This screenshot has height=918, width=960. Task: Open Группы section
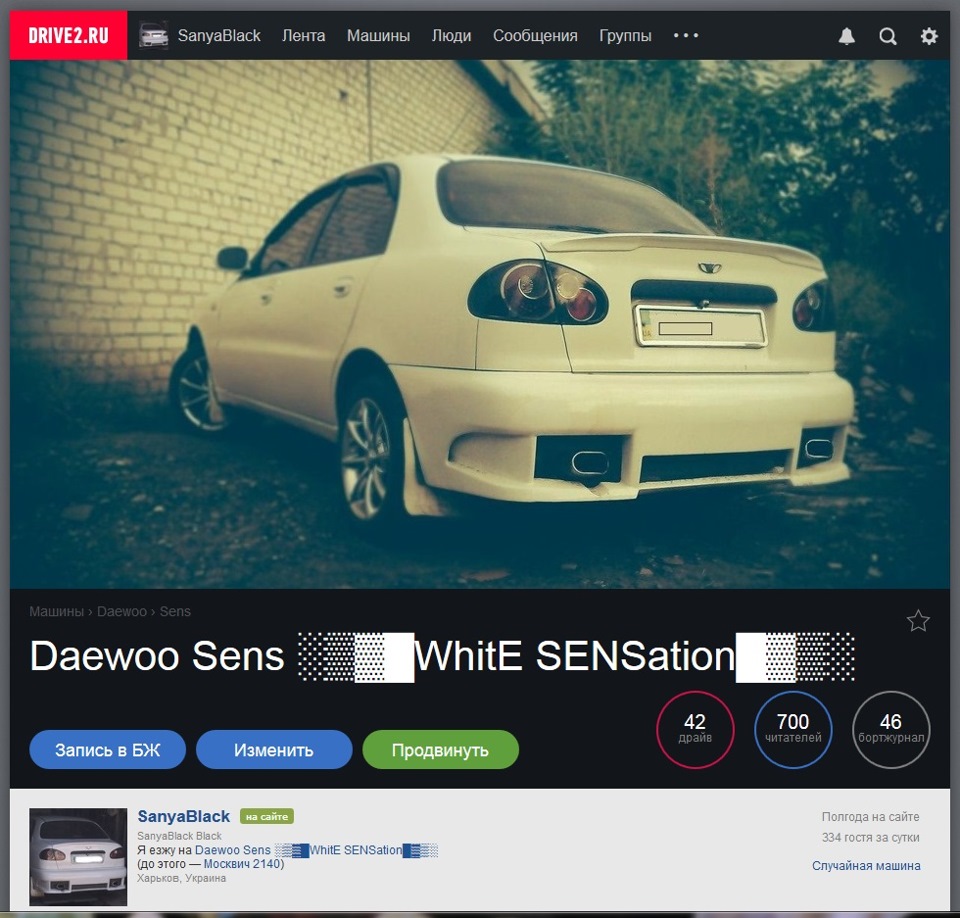pos(625,36)
